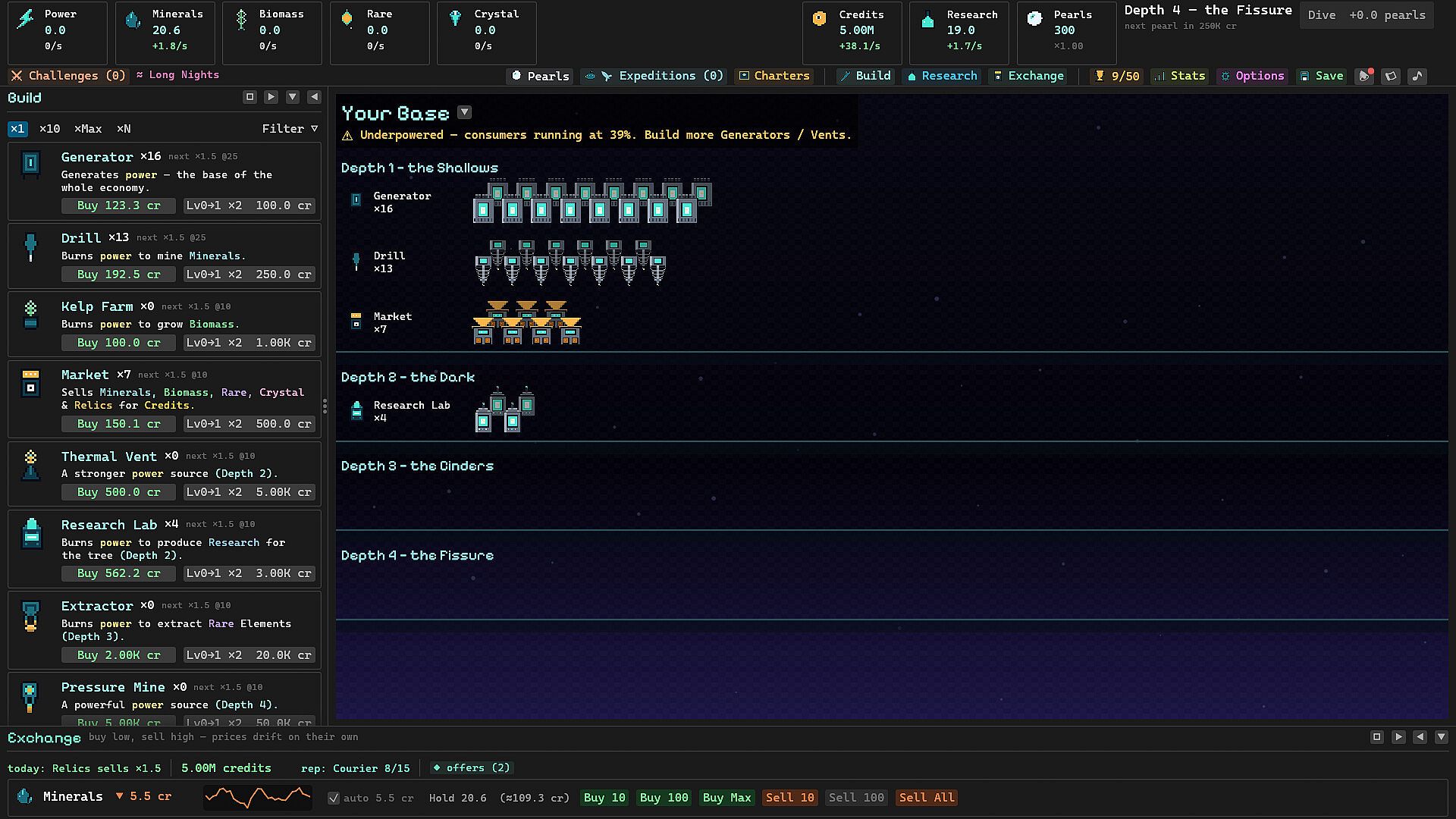Open achievements trophy 9/50
Screen dimensions: 1456x819
1116,76
